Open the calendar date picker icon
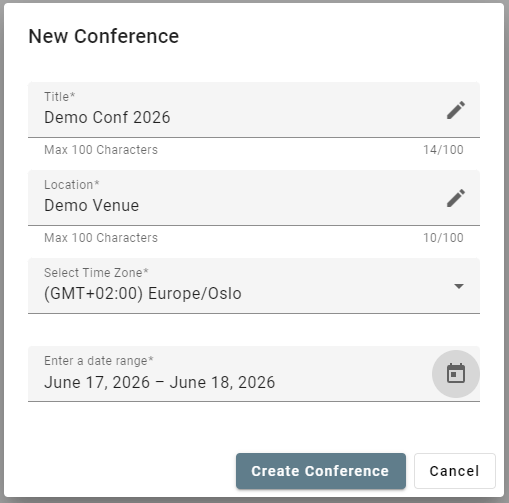The image size is (509, 503). (456, 374)
